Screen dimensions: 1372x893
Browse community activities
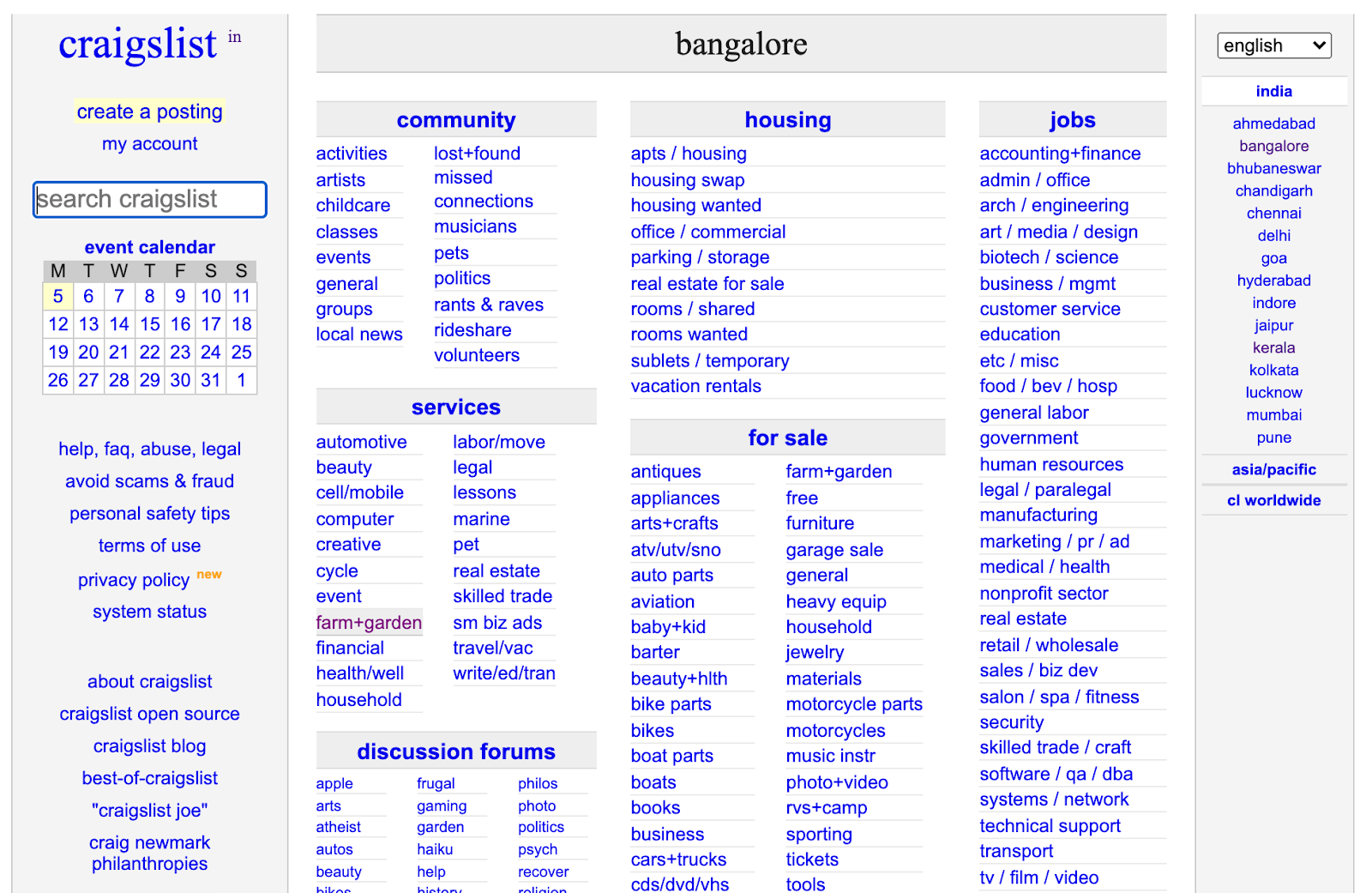click(x=352, y=154)
